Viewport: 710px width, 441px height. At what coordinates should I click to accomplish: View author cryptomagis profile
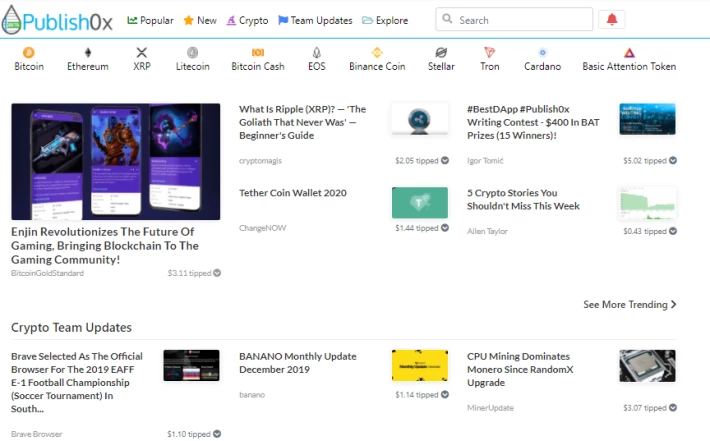click(260, 161)
